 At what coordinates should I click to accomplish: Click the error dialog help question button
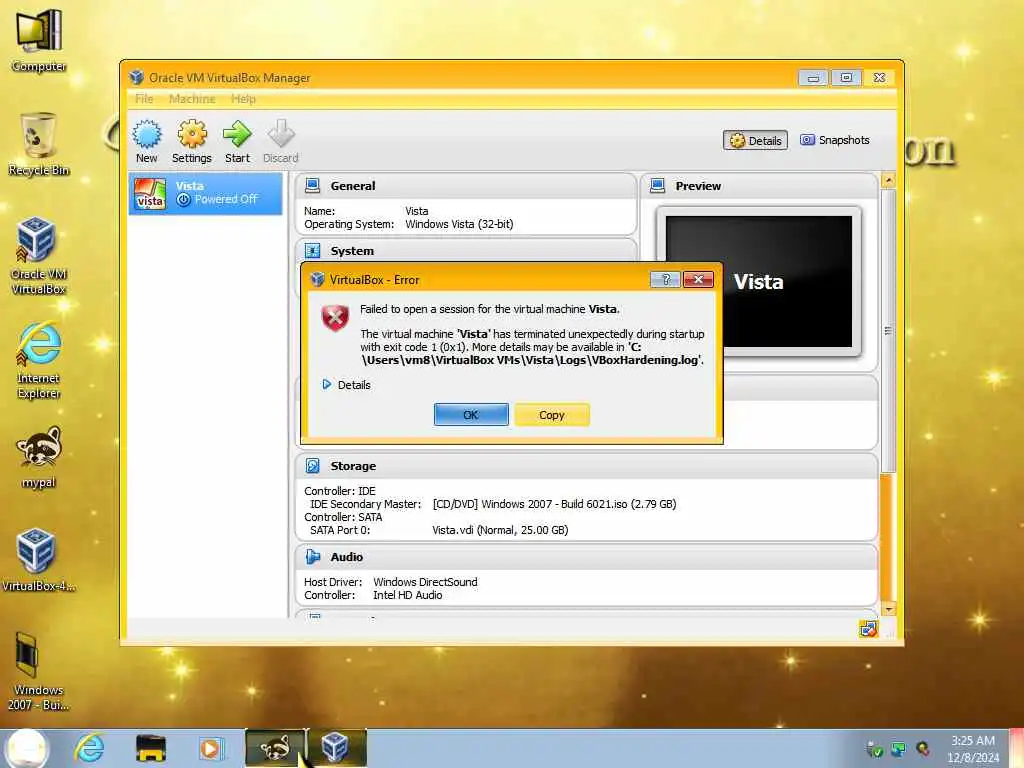[x=665, y=280]
